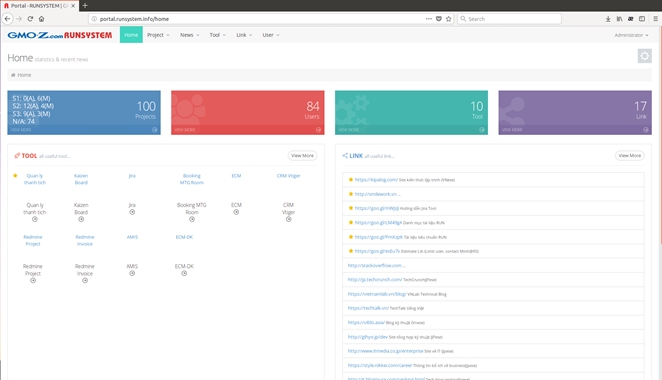
Task: Open the blue Kaizen Board tool link
Action: [81, 179]
